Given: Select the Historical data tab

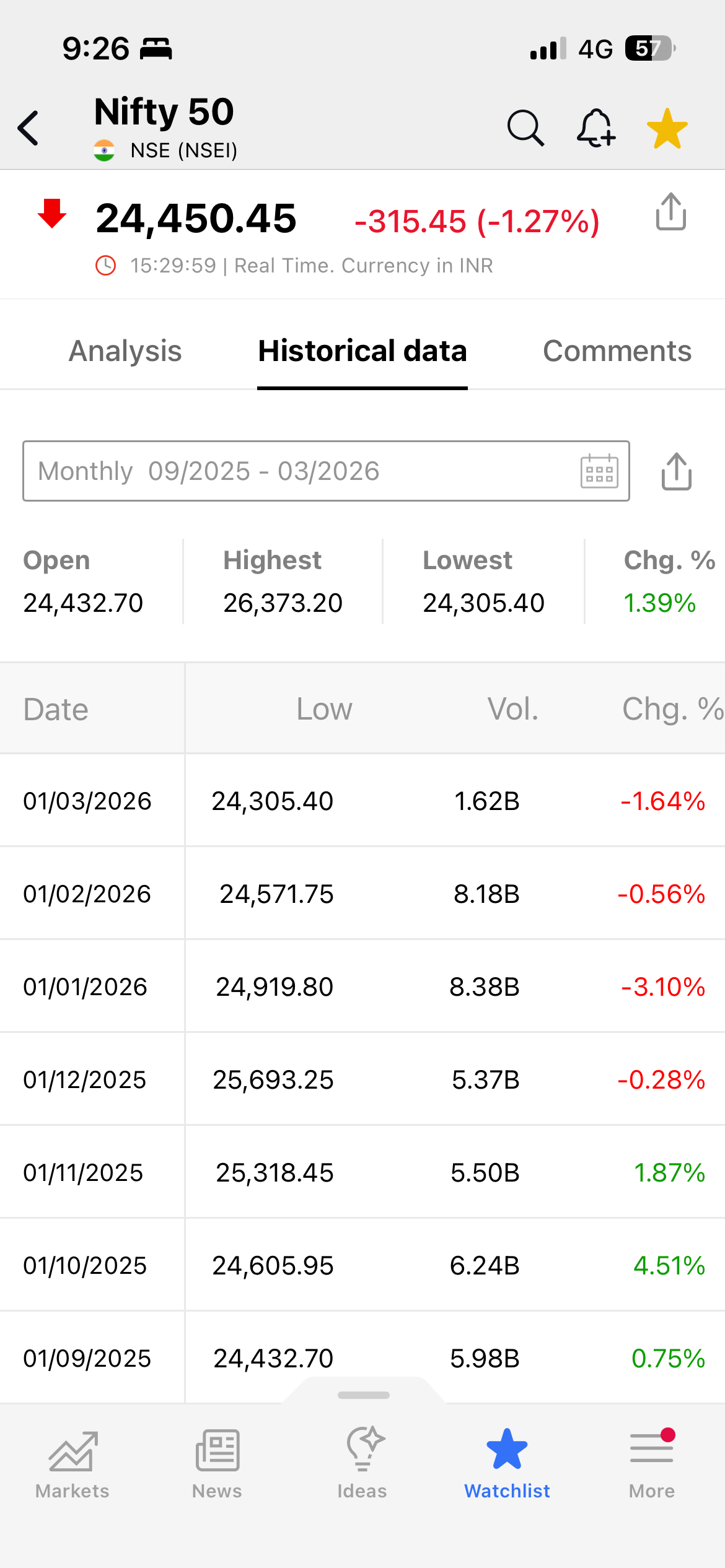Looking at the screenshot, I should coord(362,351).
